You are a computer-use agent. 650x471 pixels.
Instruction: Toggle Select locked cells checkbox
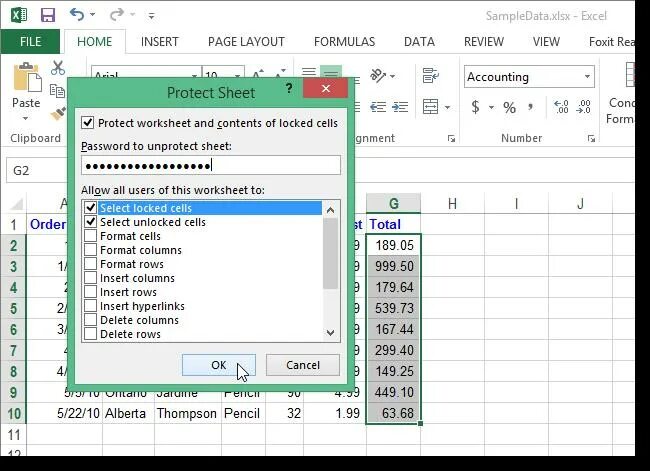(90, 207)
